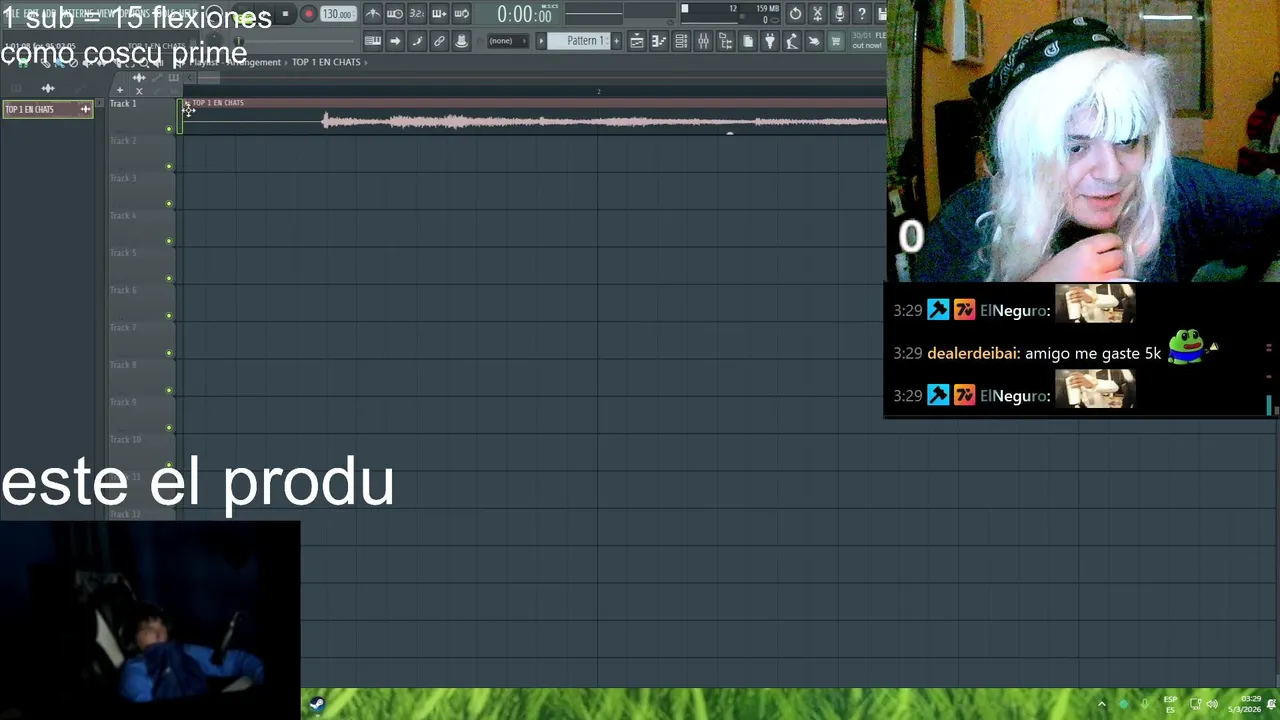Toggle the note/clip grouping link icon
Screen dimensions: 1280x720
coord(439,41)
